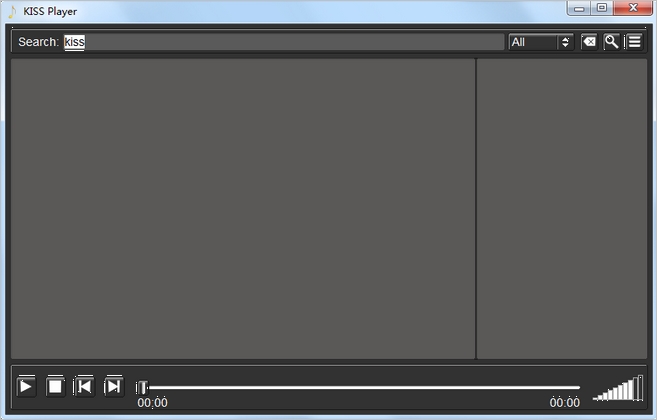Click the music note icon in the title bar
This screenshot has width=657, height=420.
click(12, 11)
